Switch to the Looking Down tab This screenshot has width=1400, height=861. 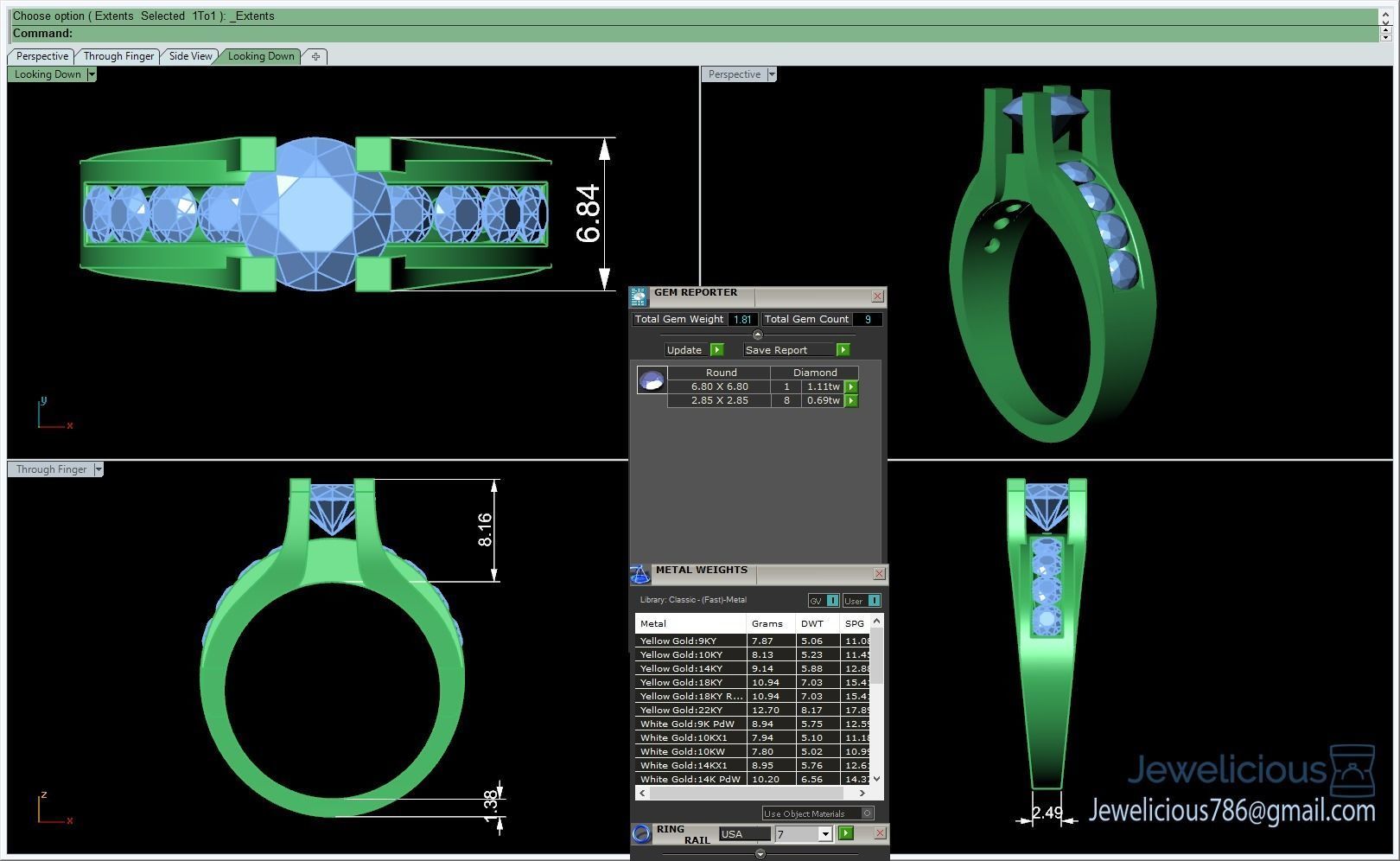[261, 56]
